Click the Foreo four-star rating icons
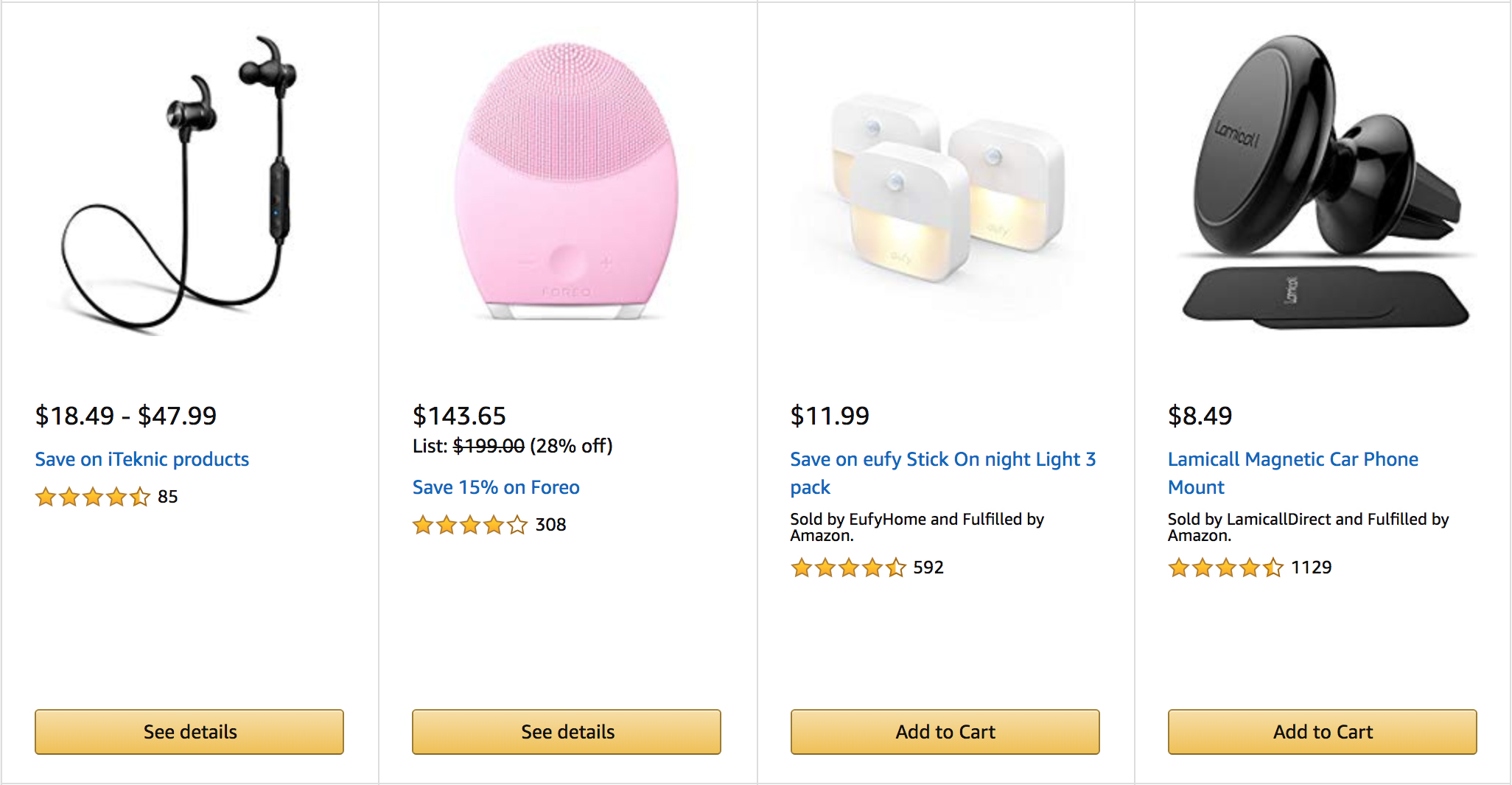The width and height of the screenshot is (1512, 785). [470, 525]
